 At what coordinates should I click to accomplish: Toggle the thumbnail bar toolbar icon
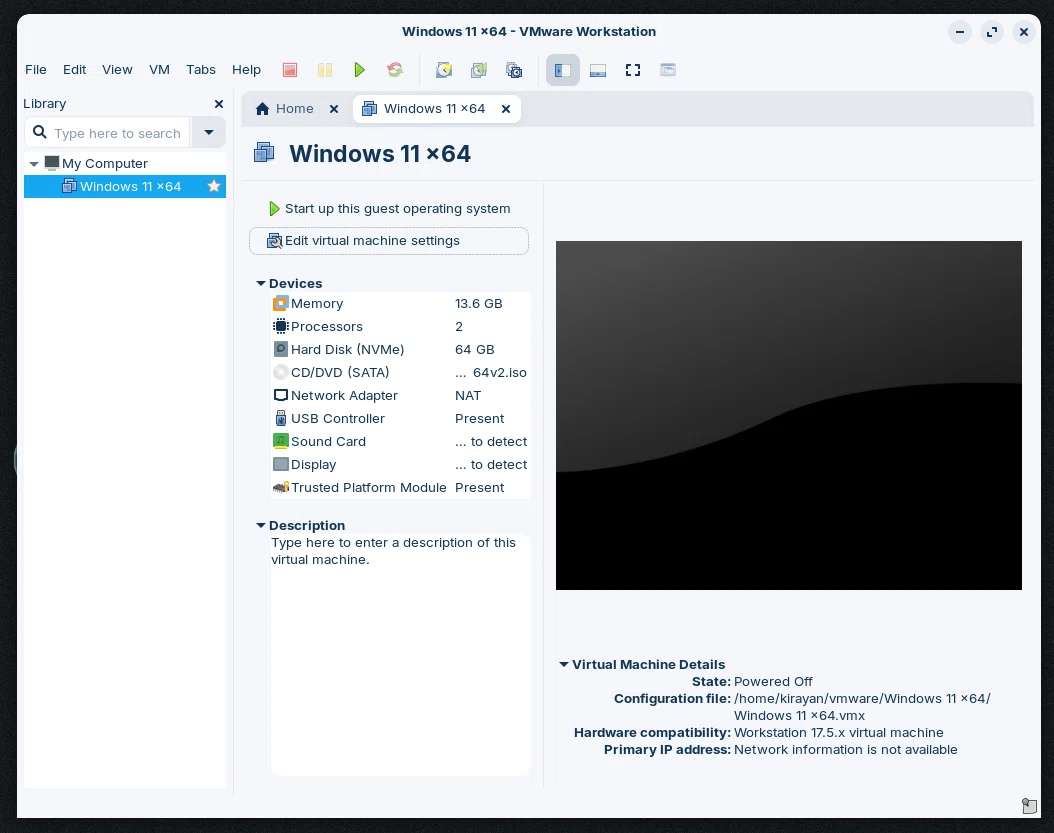click(598, 70)
